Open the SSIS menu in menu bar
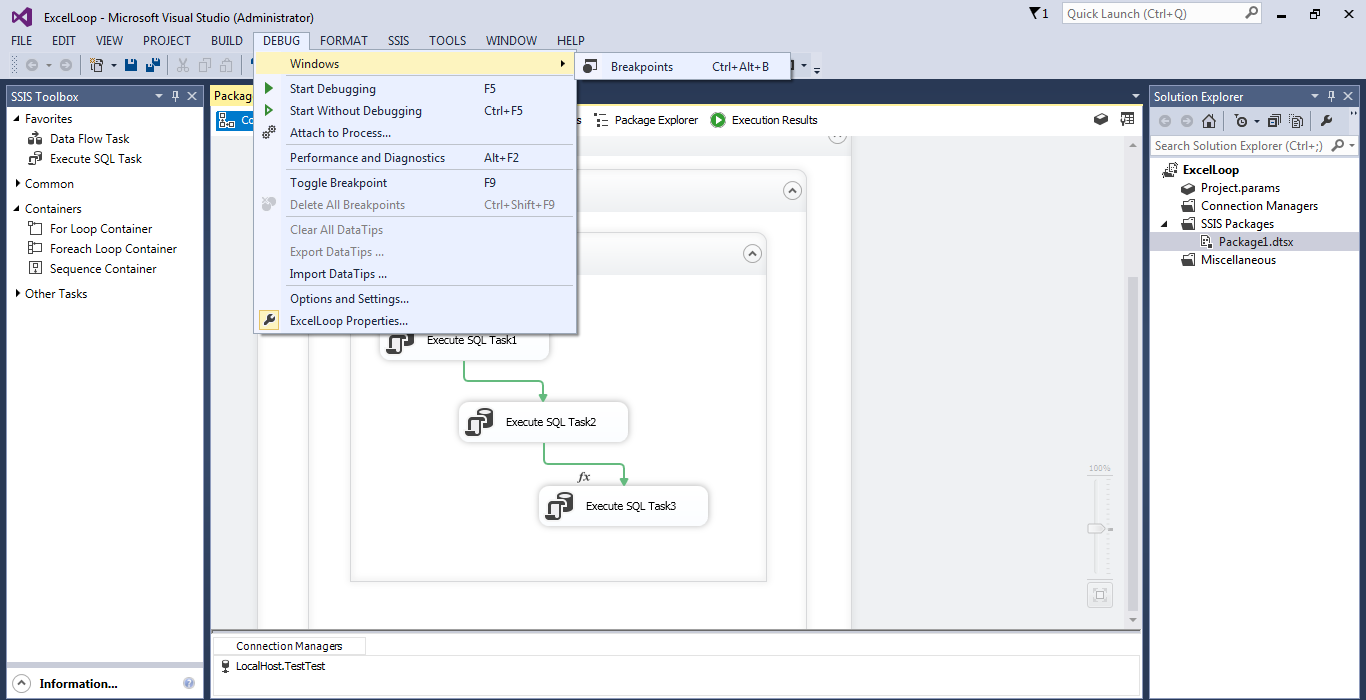The height and width of the screenshot is (700, 1366). coord(399,41)
